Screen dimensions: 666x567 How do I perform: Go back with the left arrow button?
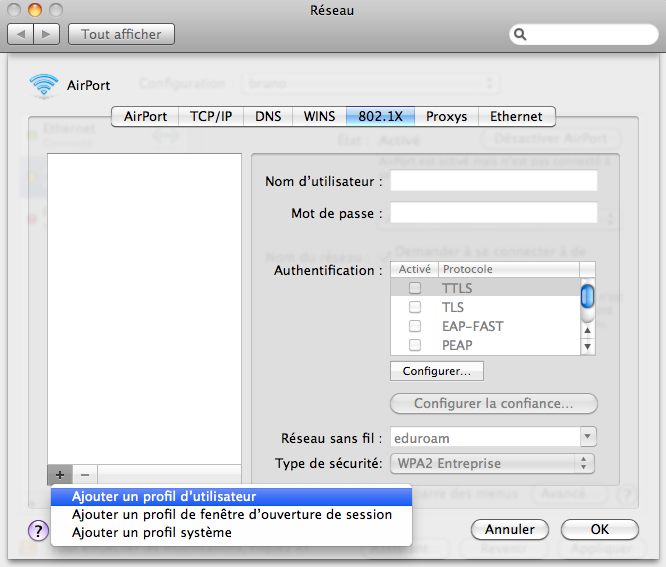tap(21, 34)
